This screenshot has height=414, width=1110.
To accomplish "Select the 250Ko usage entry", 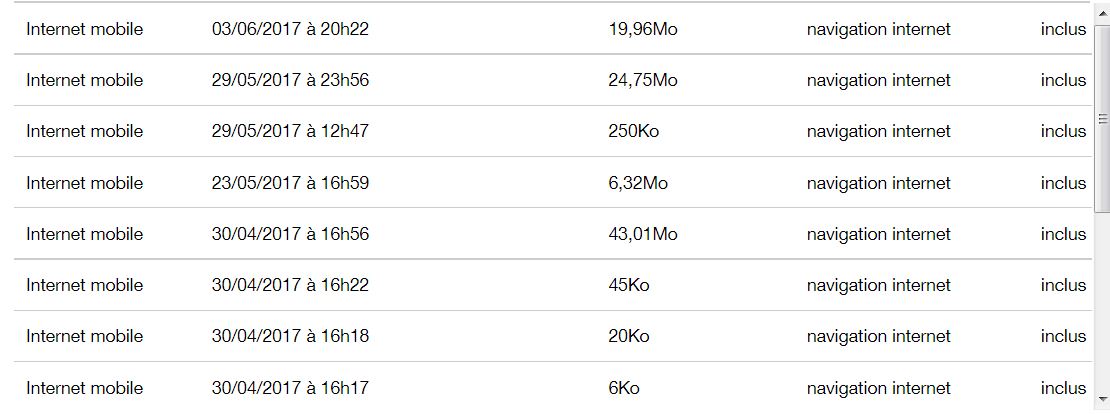I will (x=633, y=131).
